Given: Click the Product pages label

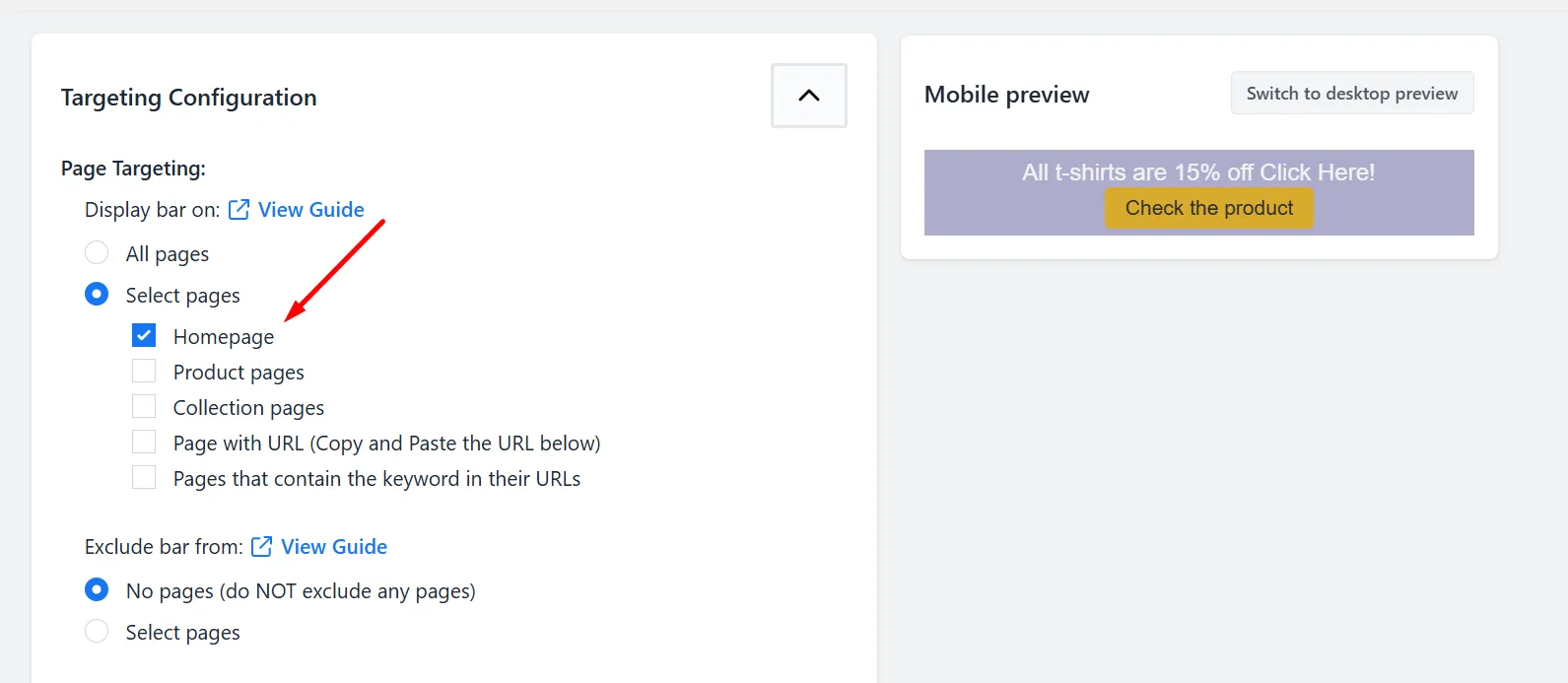Looking at the screenshot, I should 239,373.
